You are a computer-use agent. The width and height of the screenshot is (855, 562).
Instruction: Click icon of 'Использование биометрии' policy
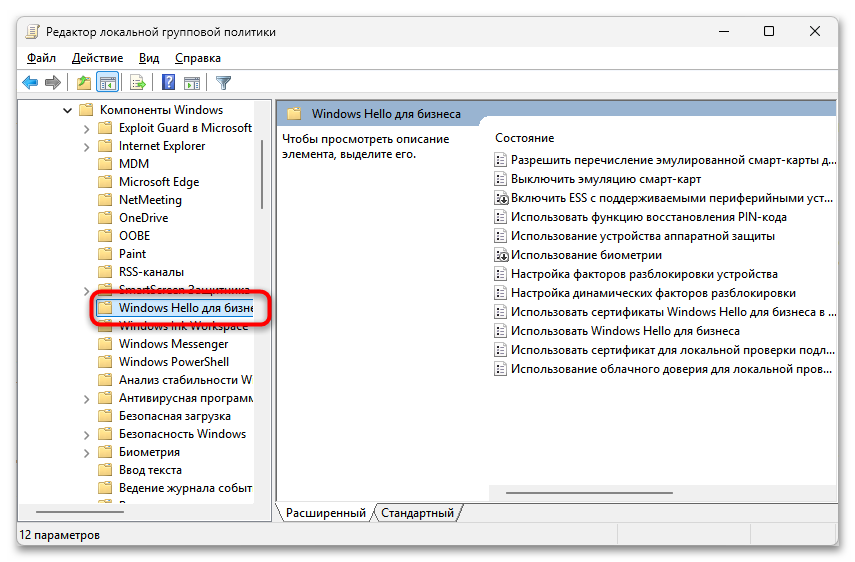pos(501,255)
